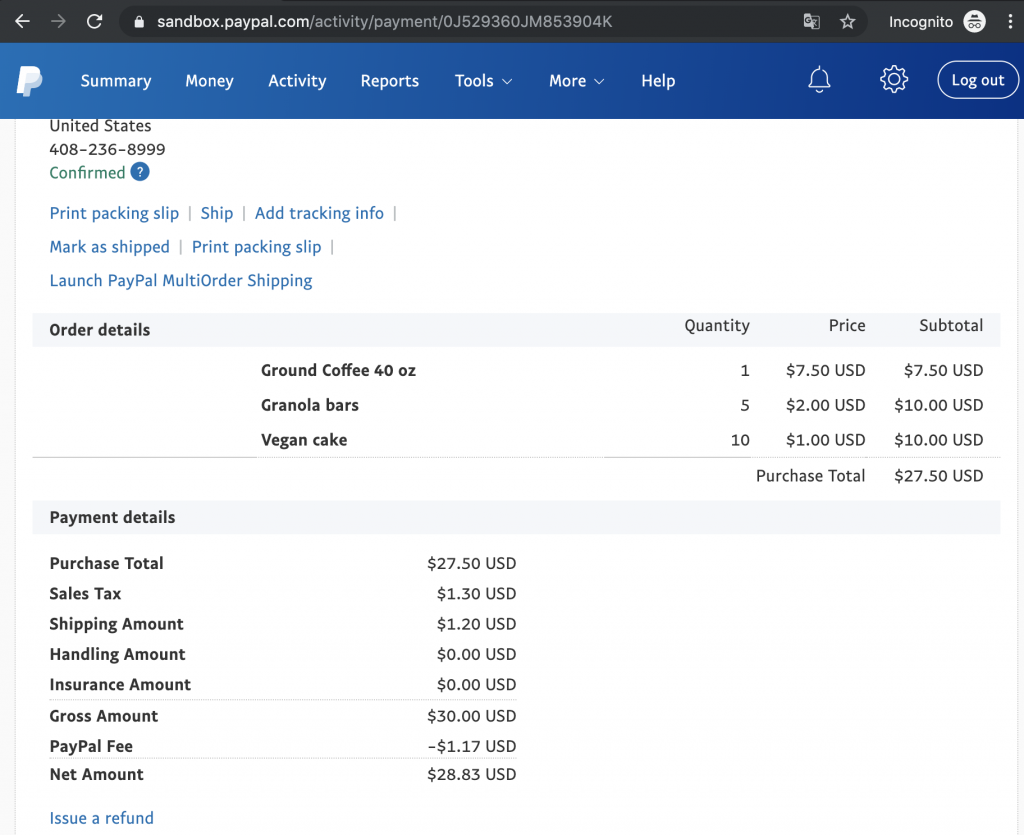Reload the page with the refresh icon
1024x835 pixels.
[95, 22]
